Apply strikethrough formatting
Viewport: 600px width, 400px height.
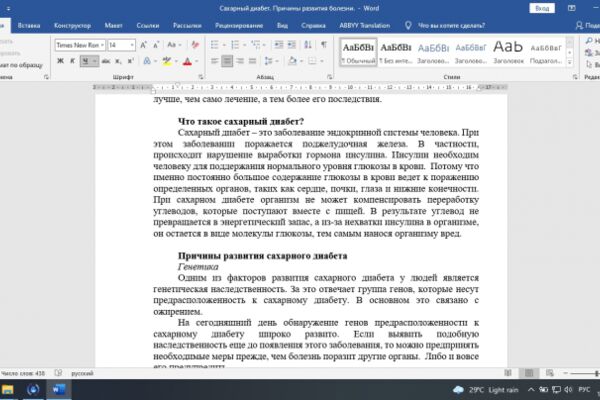106,61
